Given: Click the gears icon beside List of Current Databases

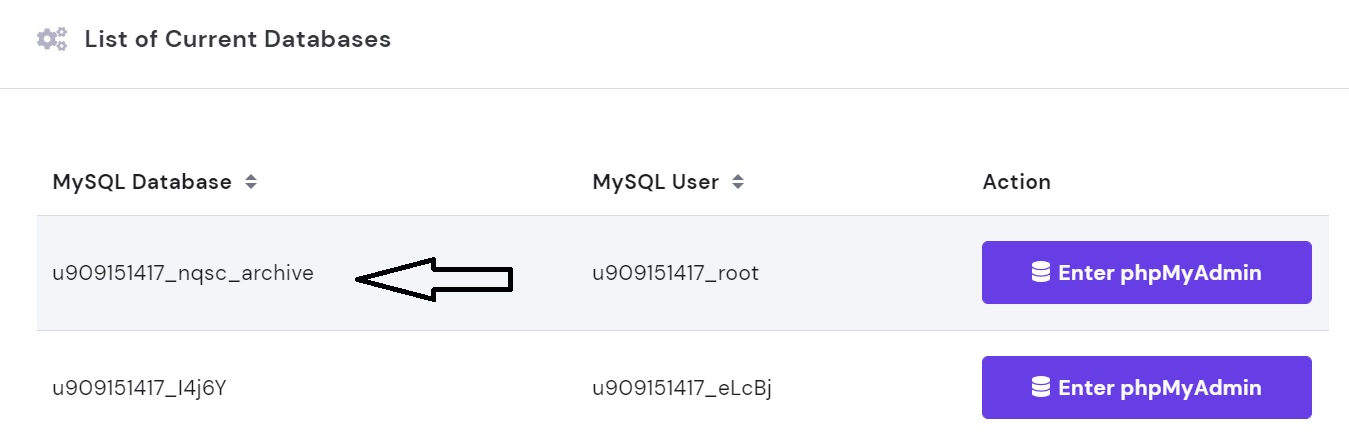Looking at the screenshot, I should pos(51,40).
